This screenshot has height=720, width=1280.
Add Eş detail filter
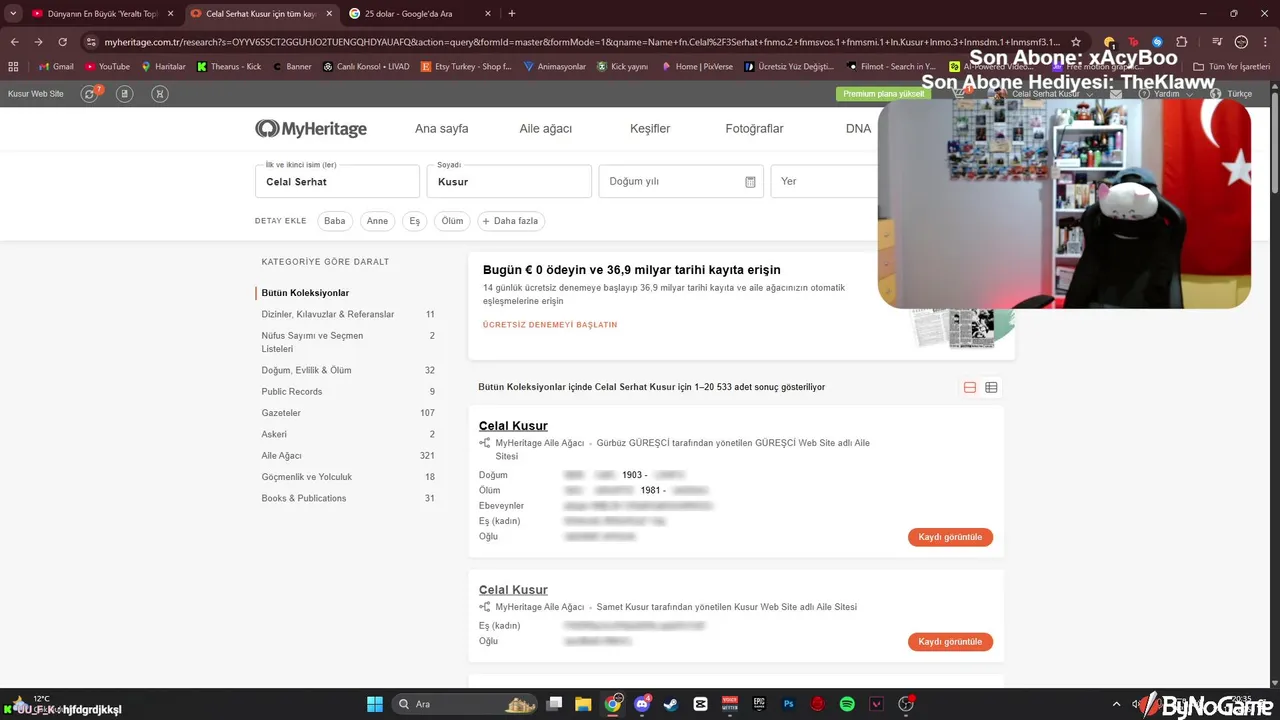click(415, 221)
